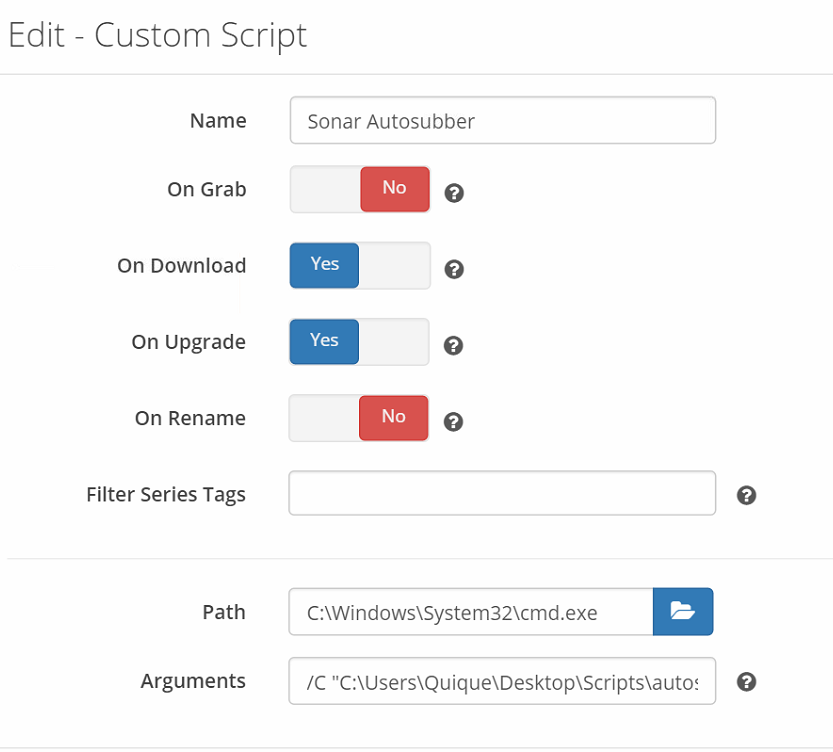Click the question mark next to On Rename
The image size is (833, 752).
(453, 421)
